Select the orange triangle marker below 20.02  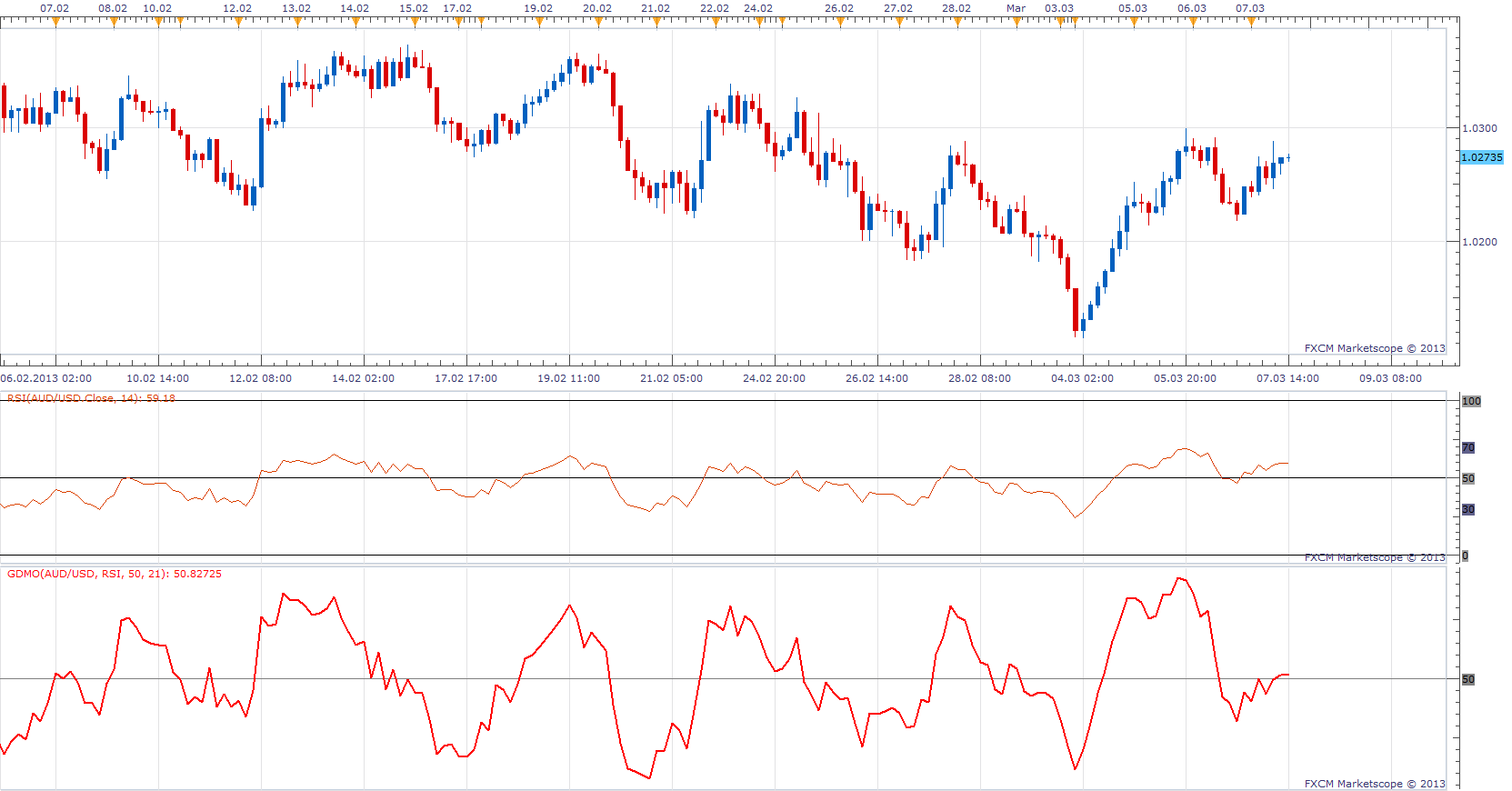598,23
